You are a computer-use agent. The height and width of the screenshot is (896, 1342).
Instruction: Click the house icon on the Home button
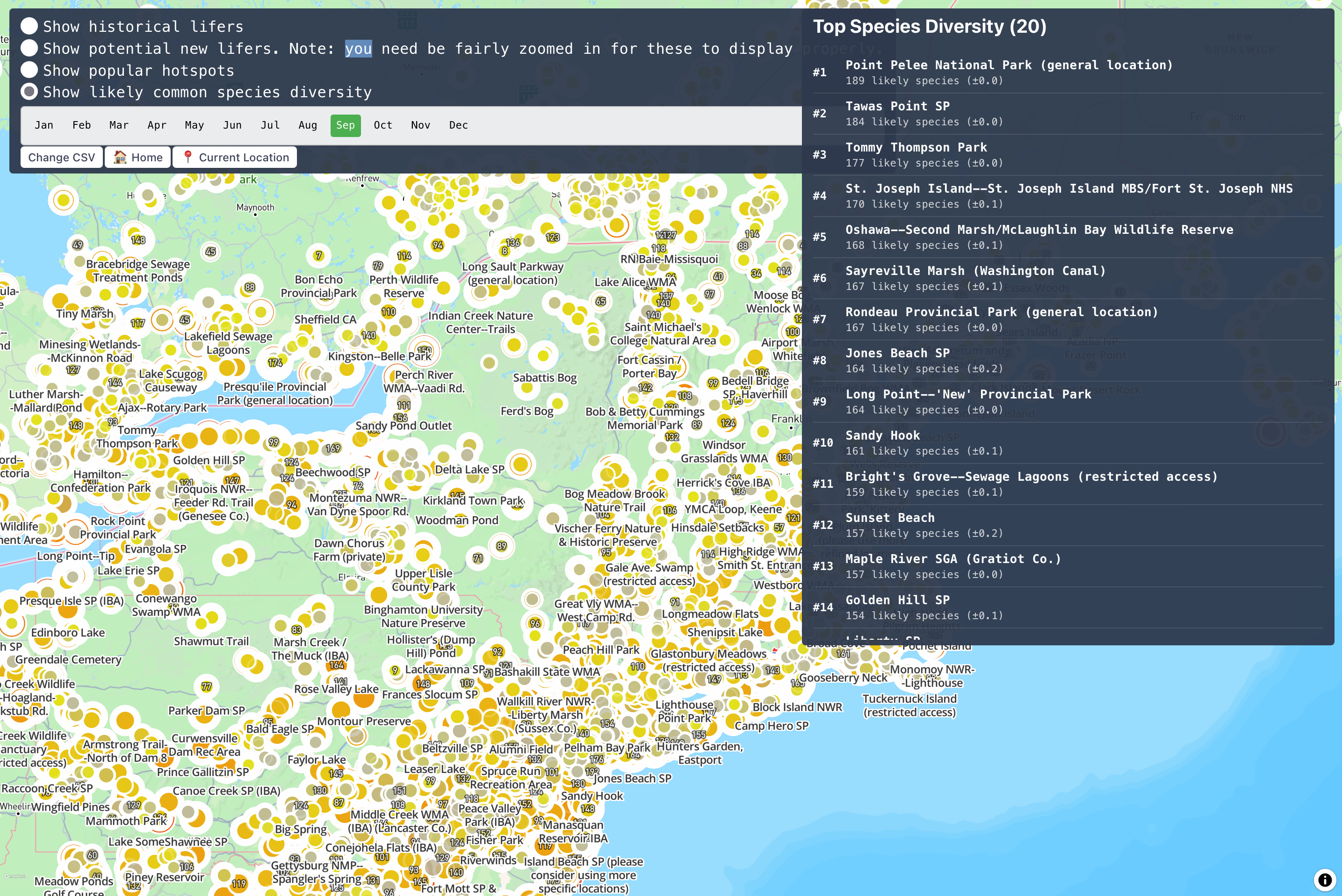[122, 157]
